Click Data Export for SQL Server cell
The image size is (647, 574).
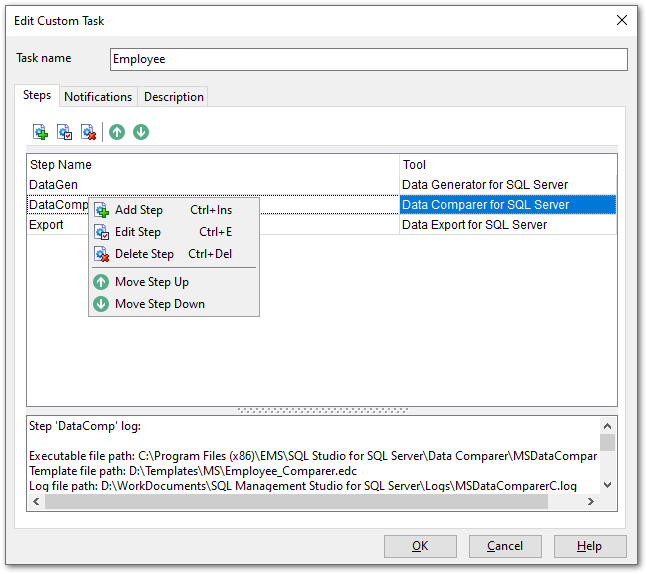tap(508, 225)
